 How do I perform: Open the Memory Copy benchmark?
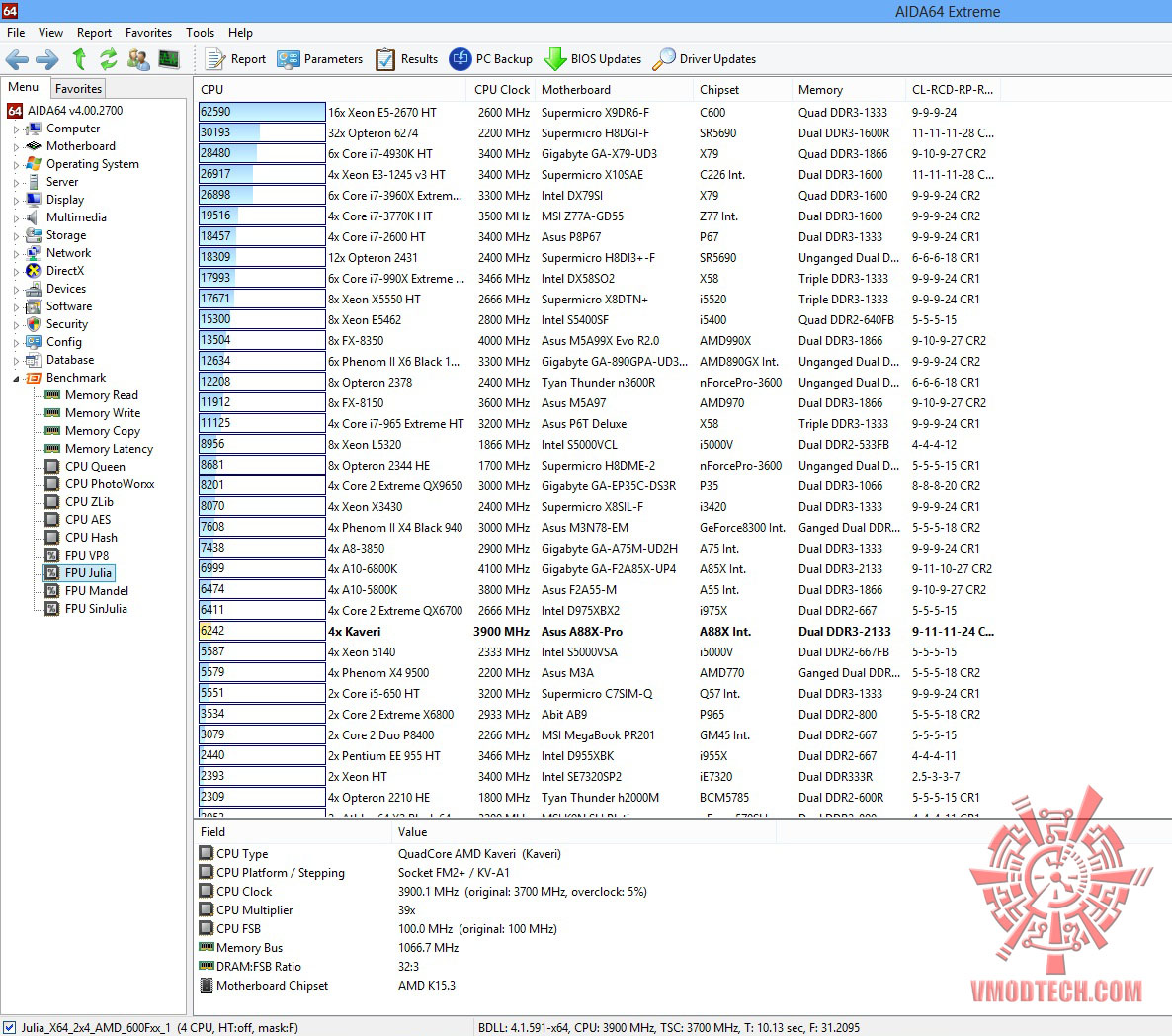93,431
